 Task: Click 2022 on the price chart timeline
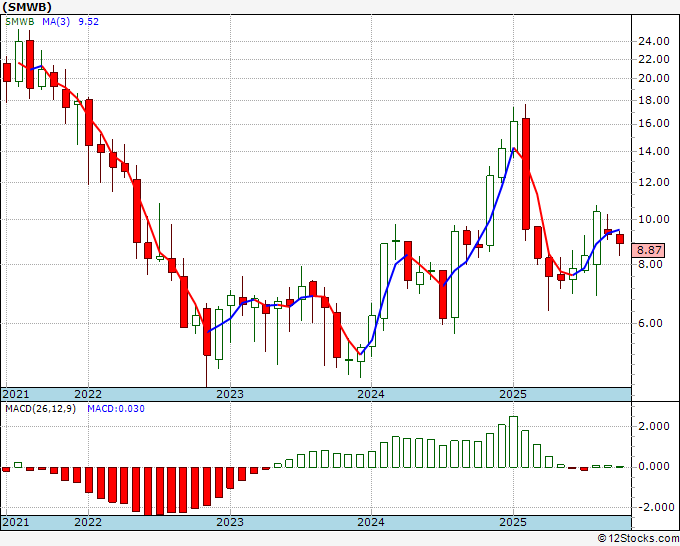88,394
